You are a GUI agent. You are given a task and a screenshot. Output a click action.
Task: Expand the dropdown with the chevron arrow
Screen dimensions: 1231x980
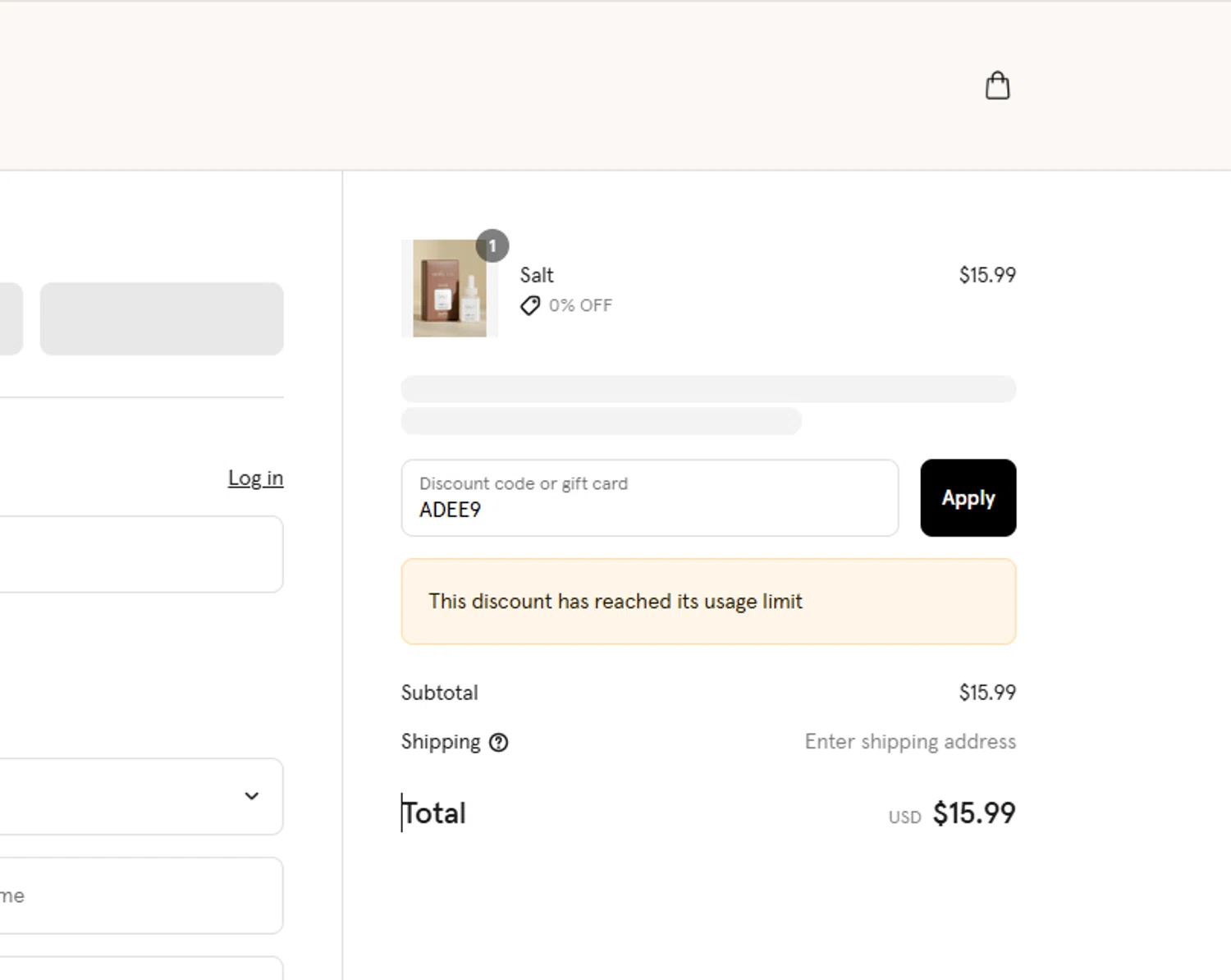coord(141,796)
